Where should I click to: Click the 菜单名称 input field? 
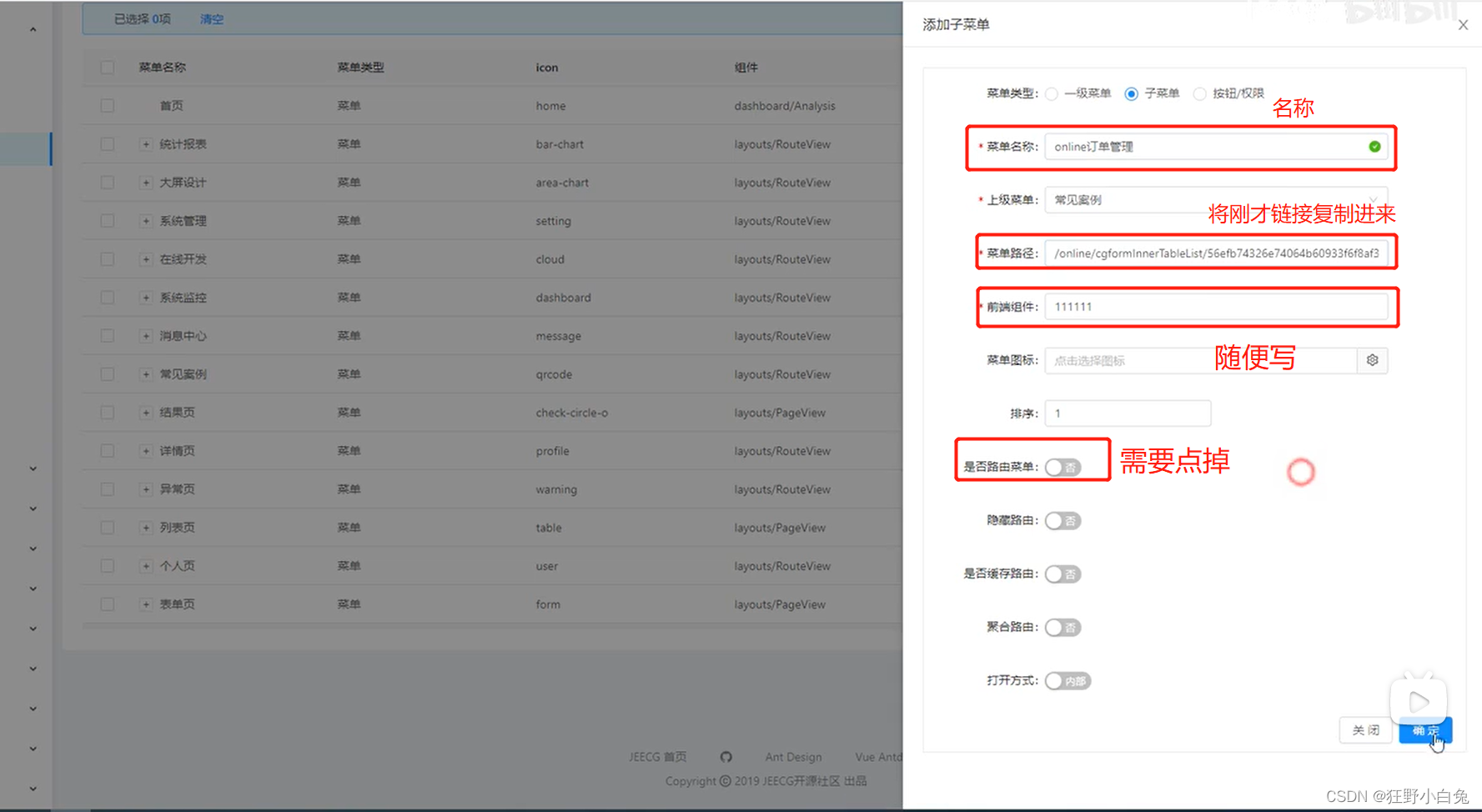click(1216, 147)
